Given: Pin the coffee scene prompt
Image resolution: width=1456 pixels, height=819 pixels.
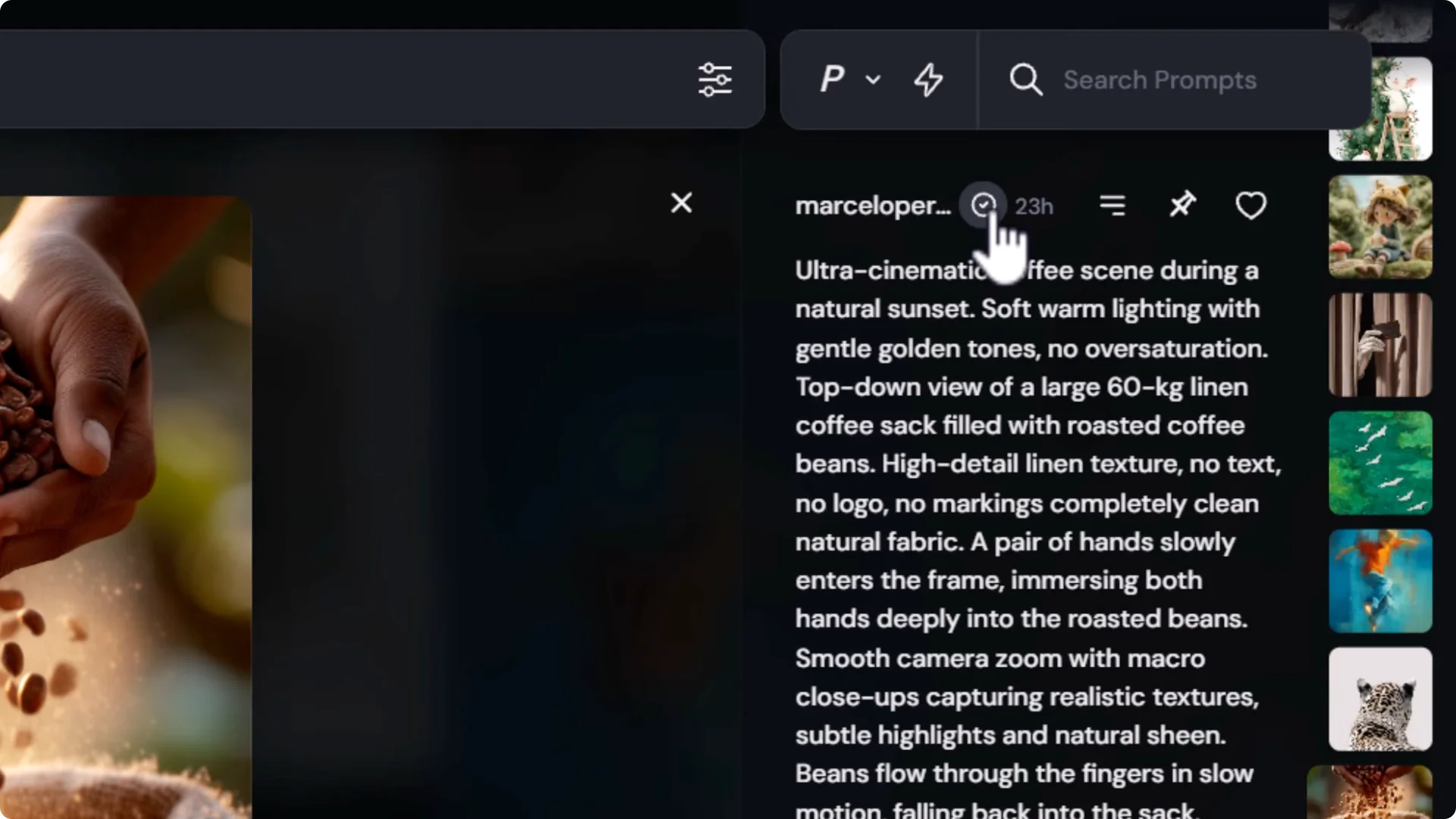Looking at the screenshot, I should pyautogui.click(x=1183, y=205).
